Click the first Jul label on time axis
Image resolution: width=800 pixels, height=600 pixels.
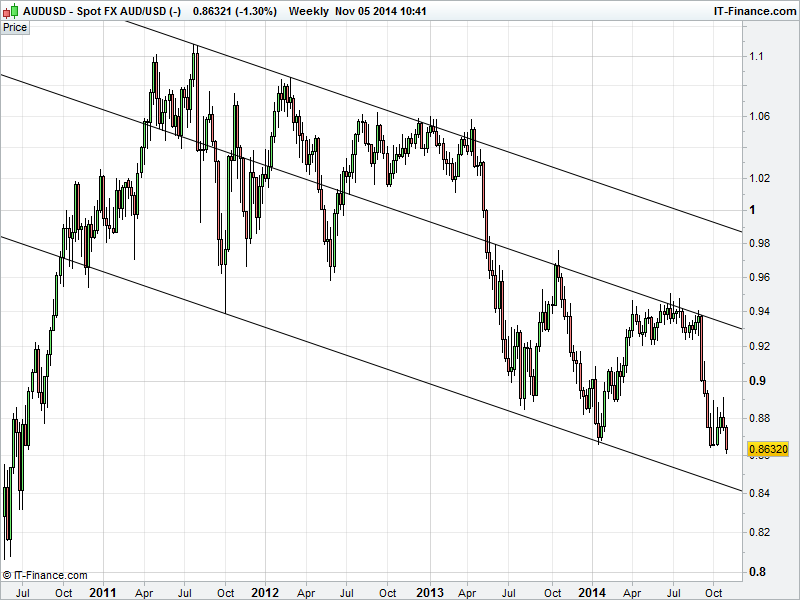[x=22, y=593]
